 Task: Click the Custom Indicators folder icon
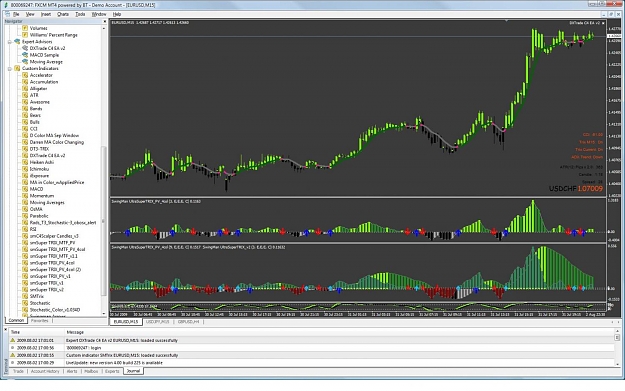point(17,69)
